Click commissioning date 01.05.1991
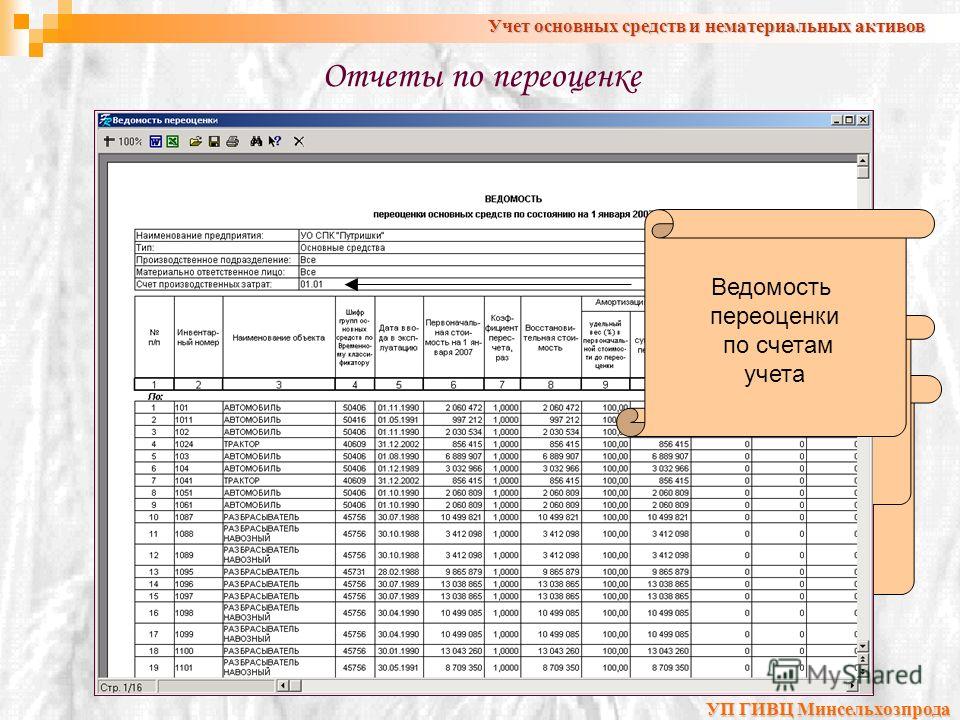 [399, 420]
